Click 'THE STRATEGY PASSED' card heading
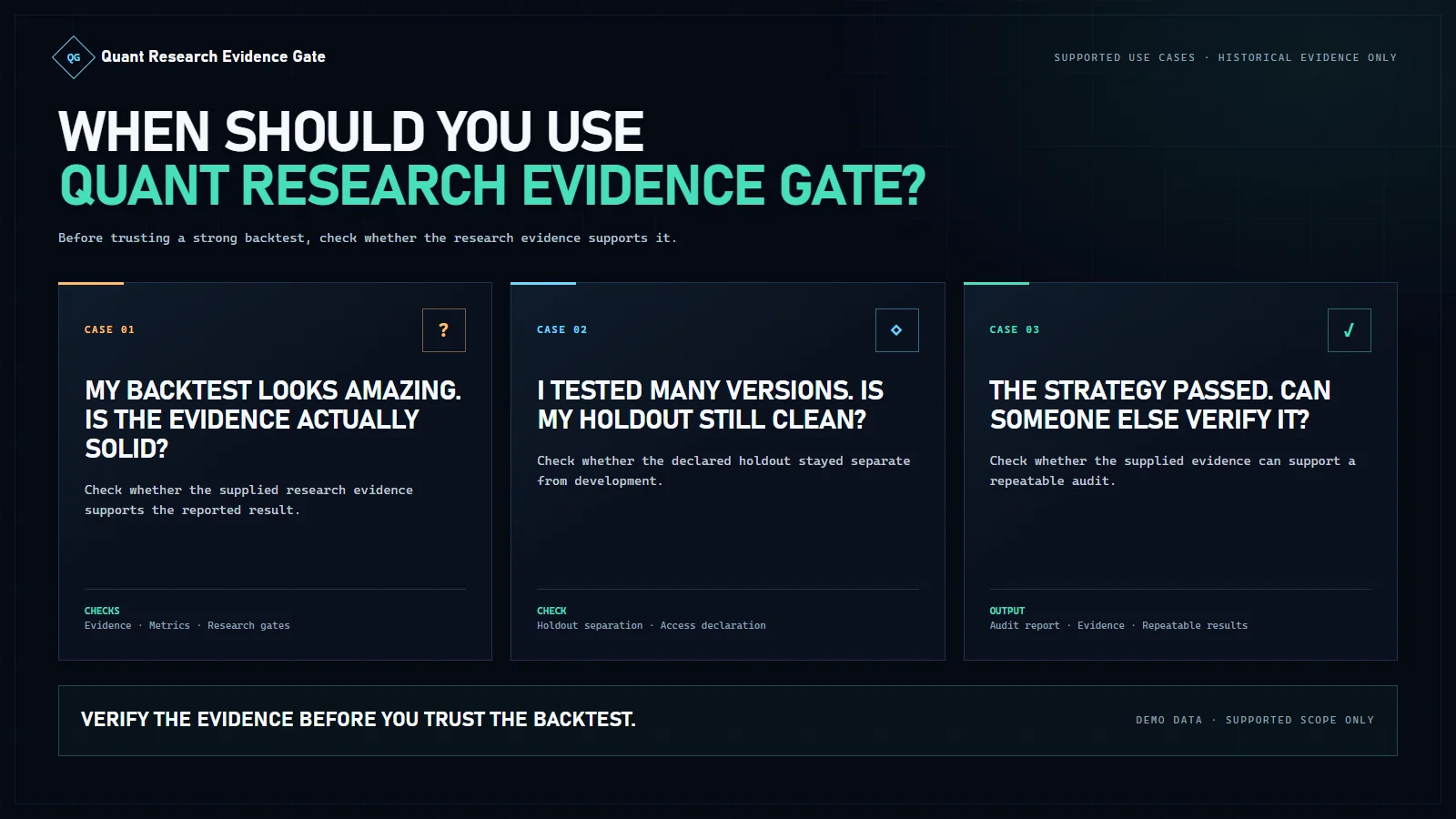Image resolution: width=1456 pixels, height=819 pixels. click(x=1160, y=405)
